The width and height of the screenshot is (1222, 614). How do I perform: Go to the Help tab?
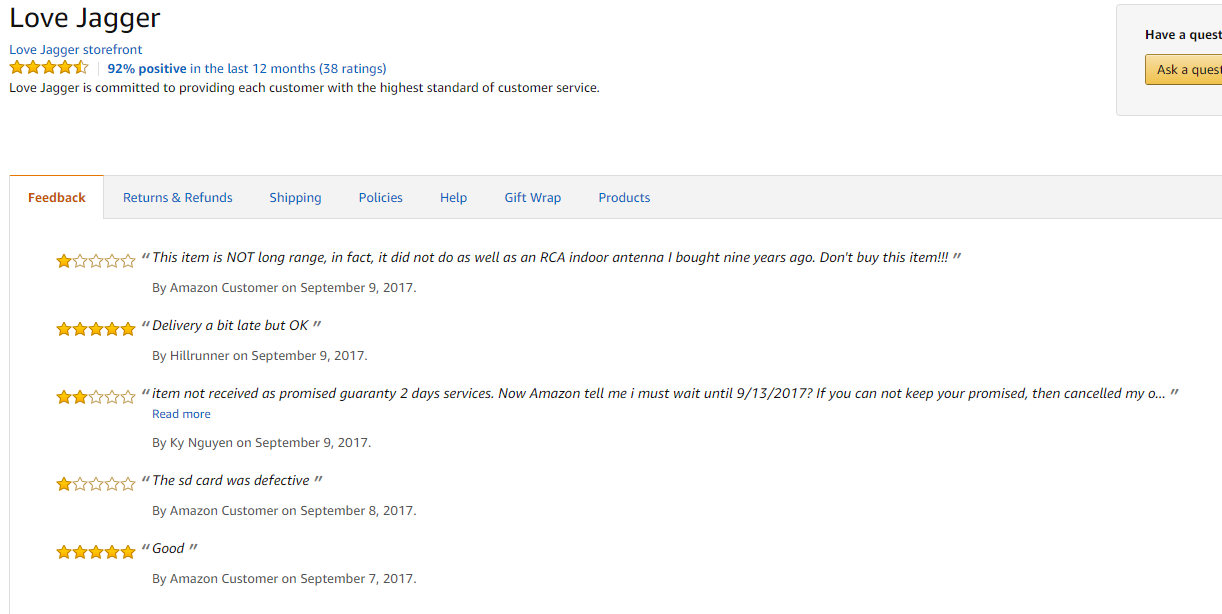point(453,198)
